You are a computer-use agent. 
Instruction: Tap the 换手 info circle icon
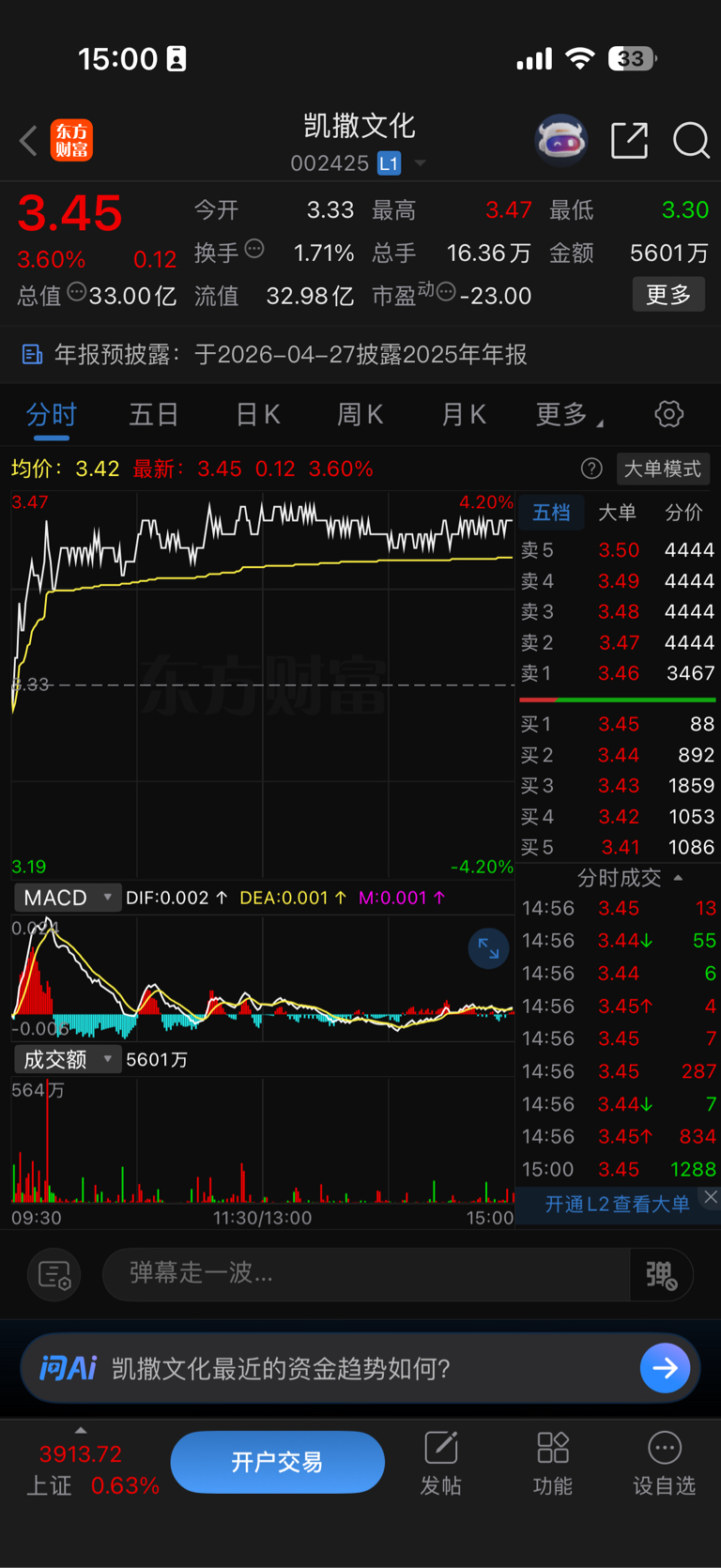(254, 250)
